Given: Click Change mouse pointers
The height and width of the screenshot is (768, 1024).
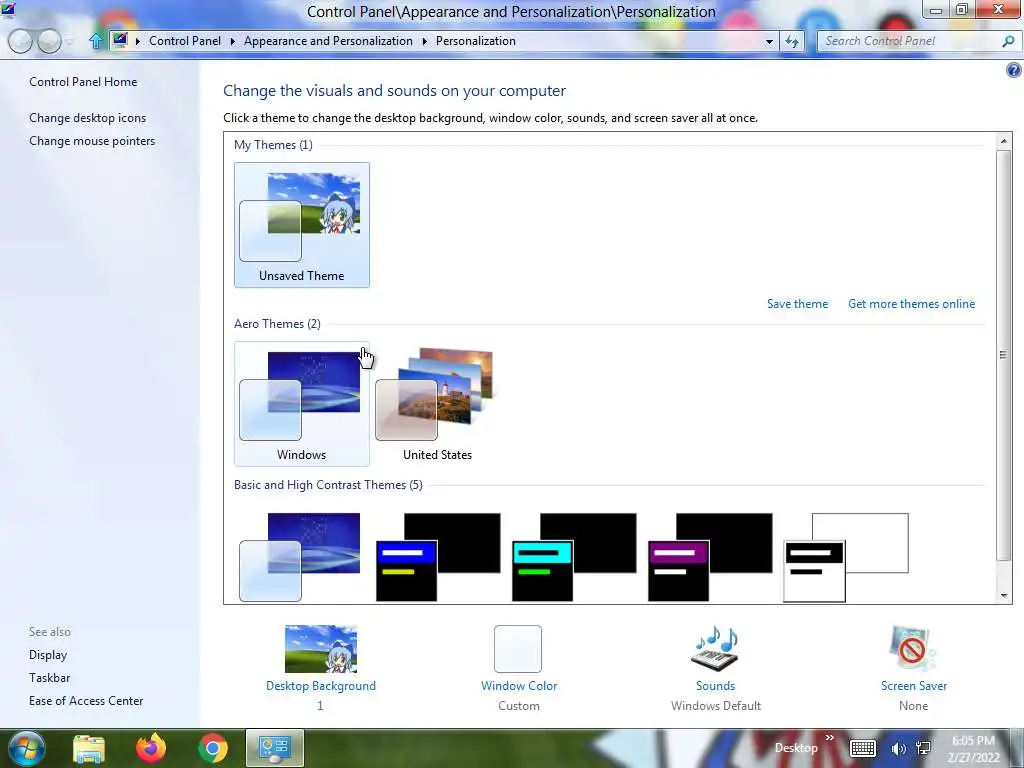Looking at the screenshot, I should 92,140.
